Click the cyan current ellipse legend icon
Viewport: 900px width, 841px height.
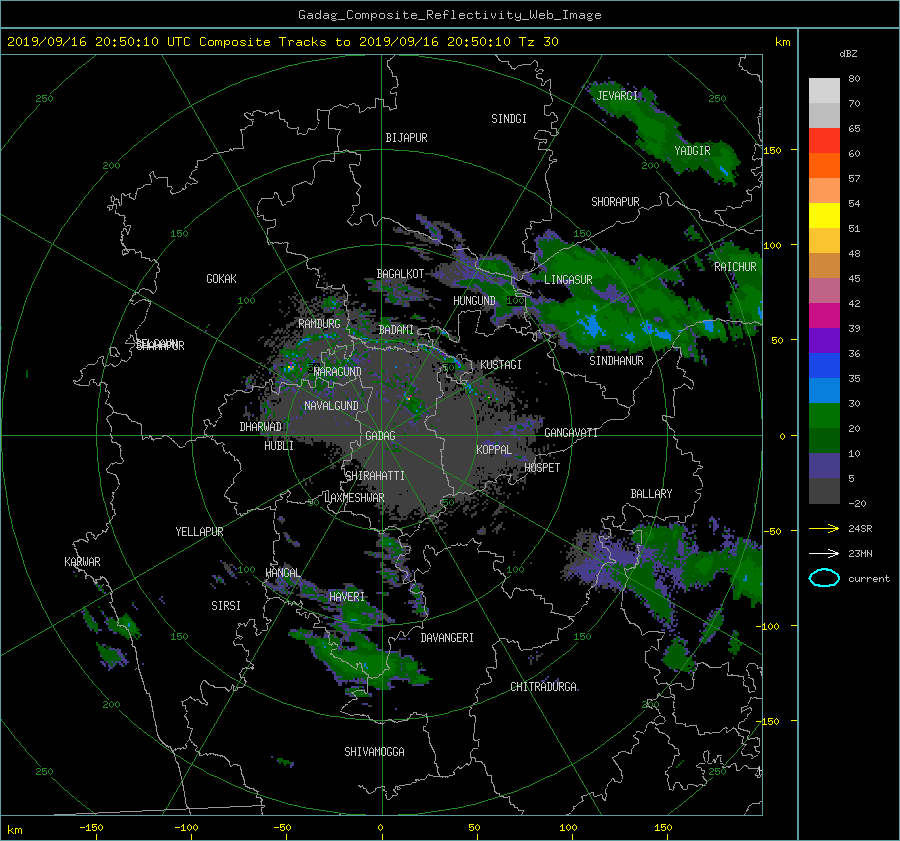(x=824, y=578)
